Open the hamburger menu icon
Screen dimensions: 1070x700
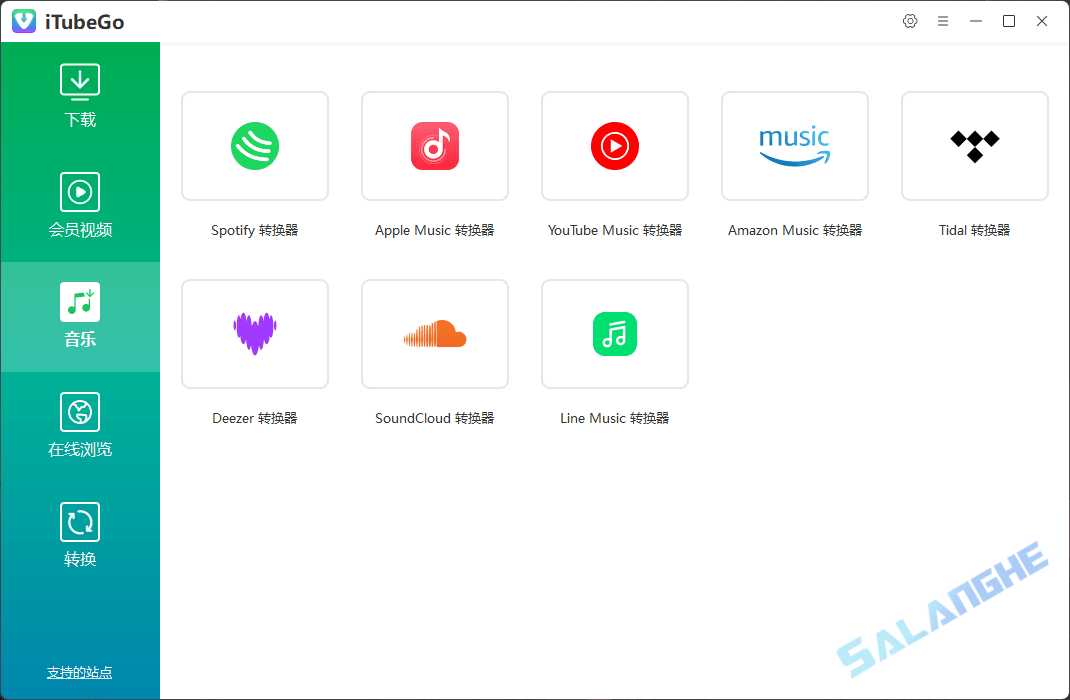click(943, 20)
